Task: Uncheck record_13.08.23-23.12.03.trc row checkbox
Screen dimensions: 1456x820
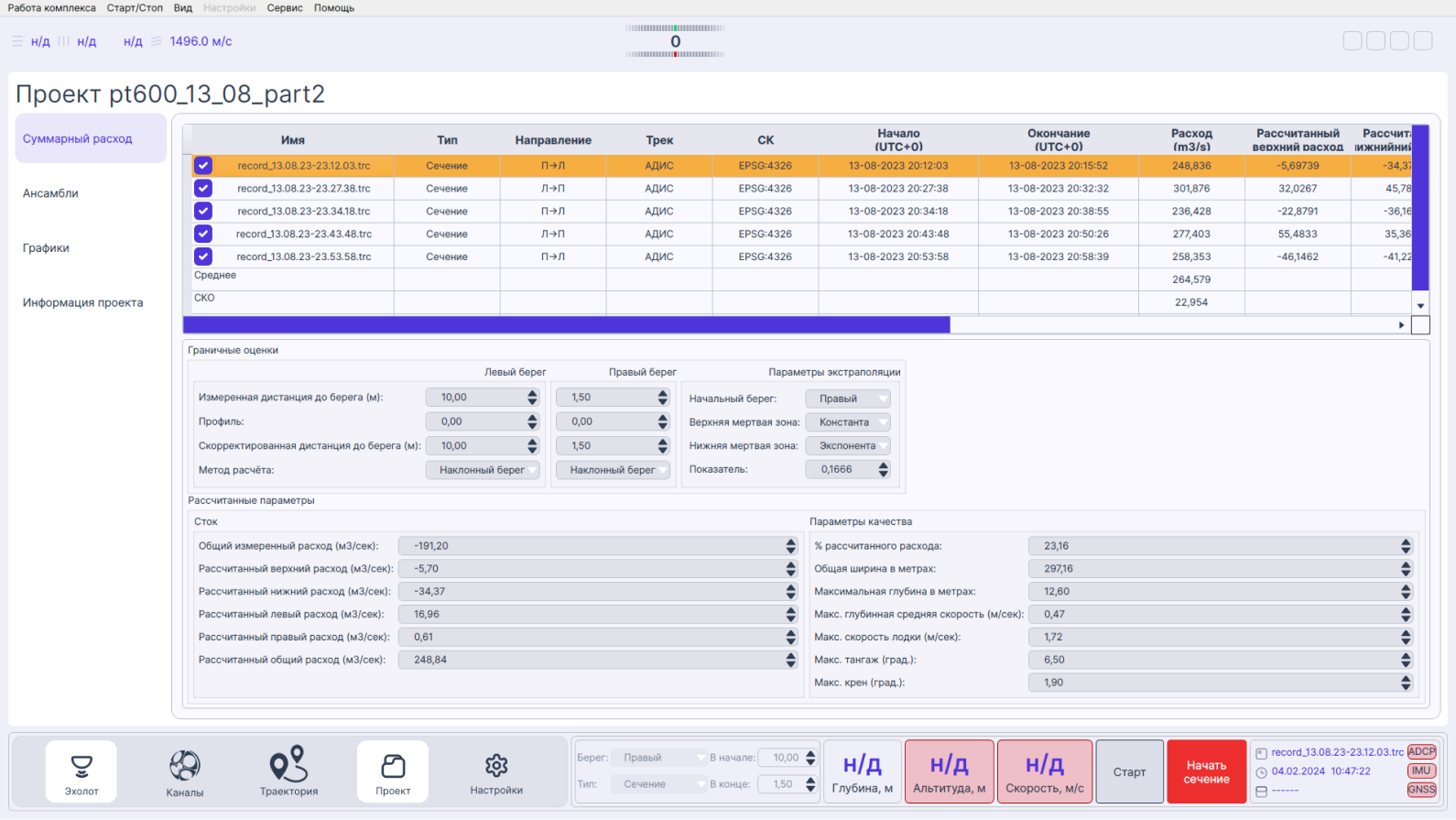Action: click(203, 166)
